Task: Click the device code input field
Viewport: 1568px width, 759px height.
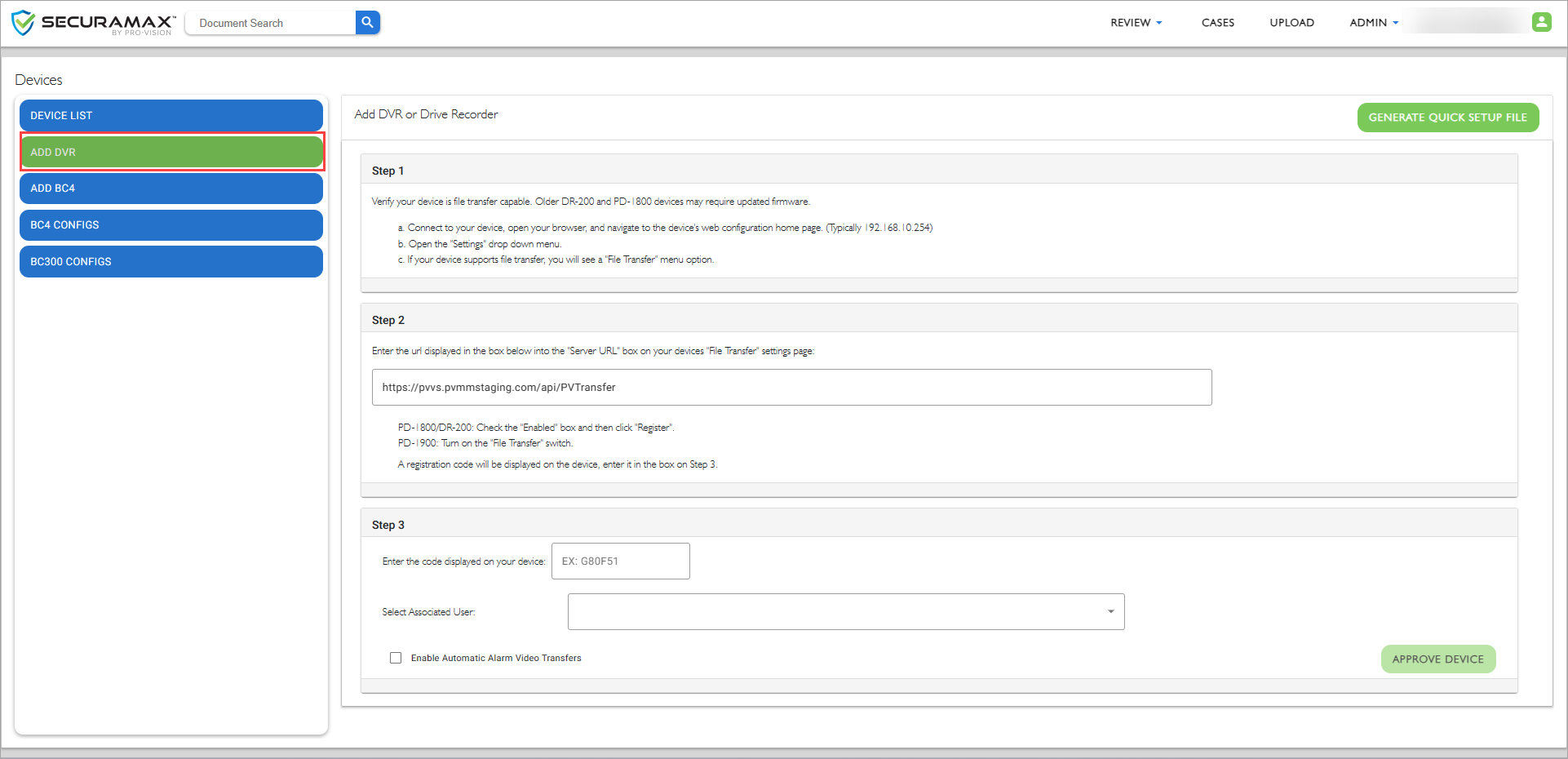Action: point(621,561)
